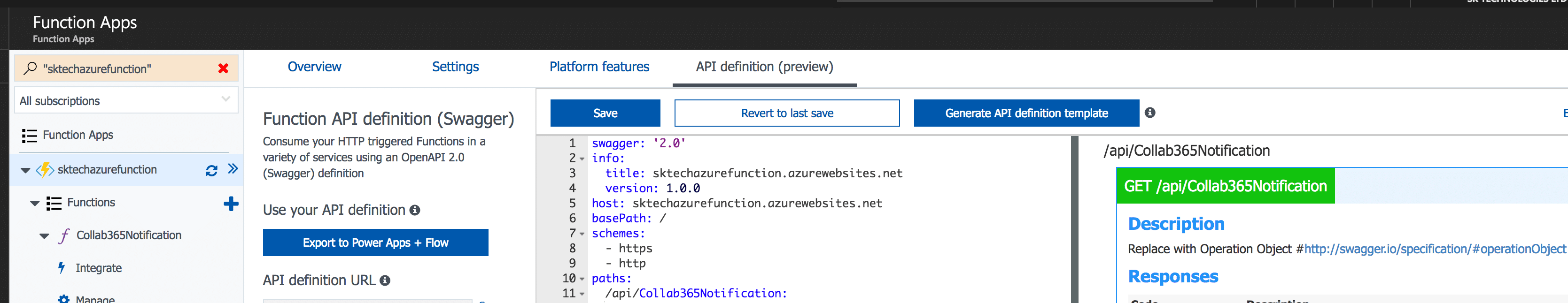This screenshot has height=303, width=1568.
Task: Click the search magnifier icon
Action: pyautogui.click(x=30, y=68)
